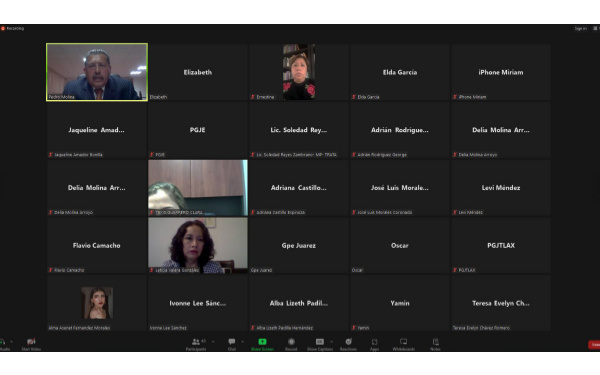Open the View layout icon

[x=595, y=28]
